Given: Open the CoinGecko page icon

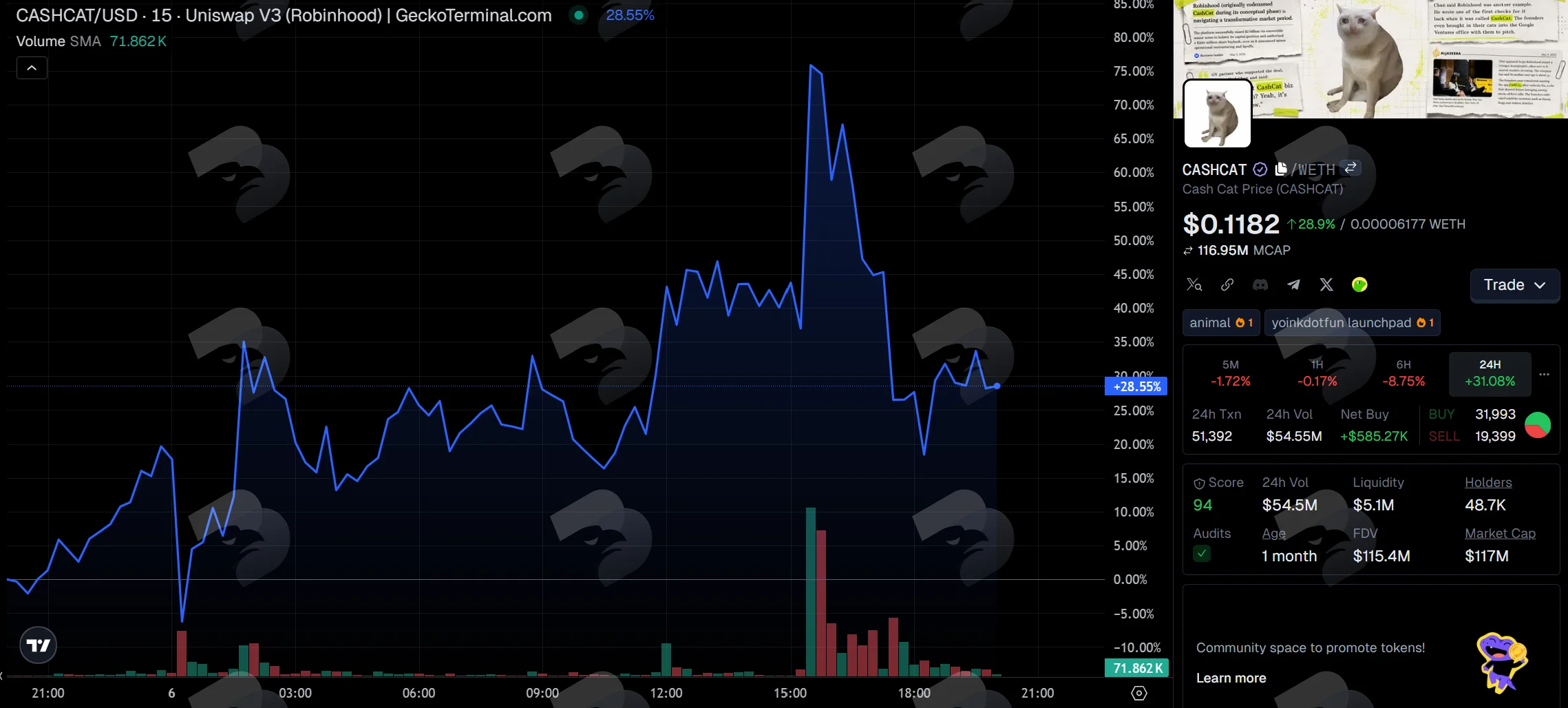Looking at the screenshot, I should pos(1359,284).
